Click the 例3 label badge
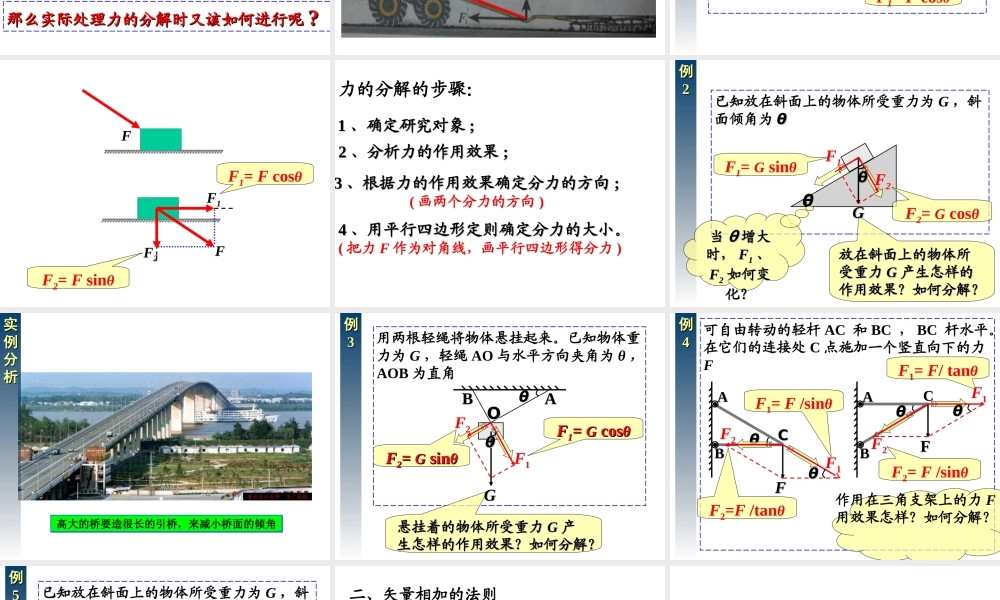Screen dimensions: 1000x600 pyautogui.click(x=351, y=332)
